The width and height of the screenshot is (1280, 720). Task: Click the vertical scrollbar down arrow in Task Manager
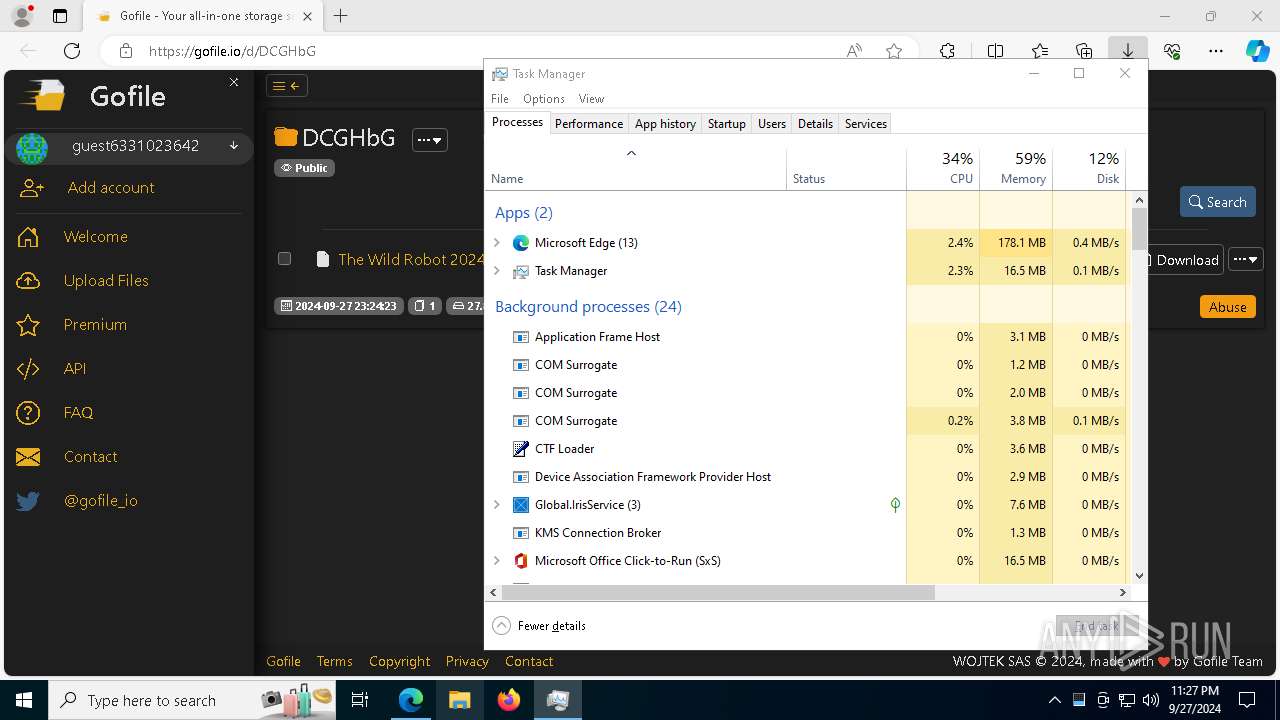[x=1139, y=576]
